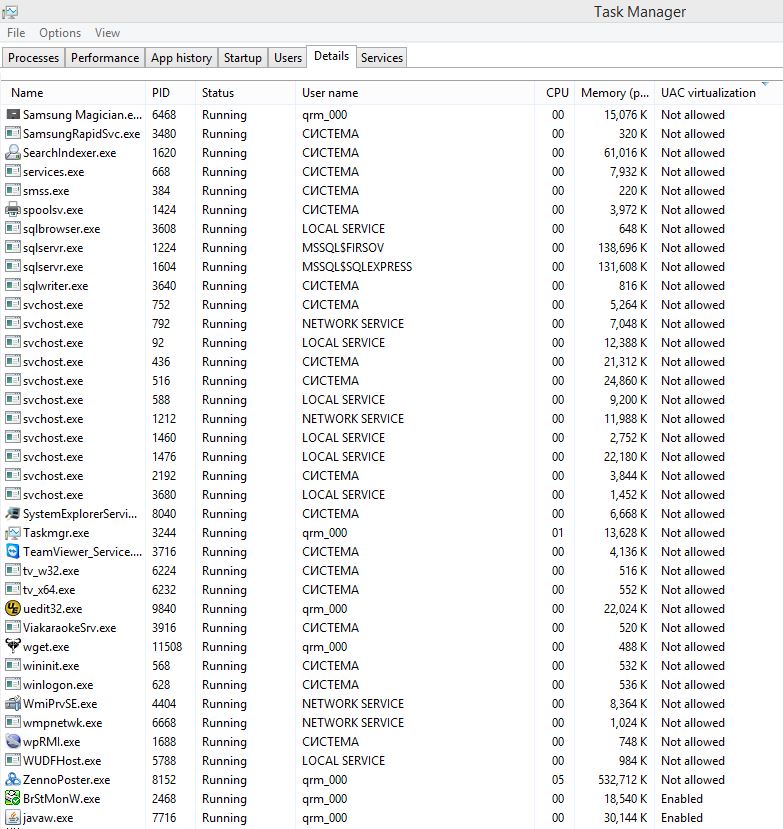Click the Taskmgr.exe process icon
Screen dimensions: 783x829
pyautogui.click(x=13, y=532)
